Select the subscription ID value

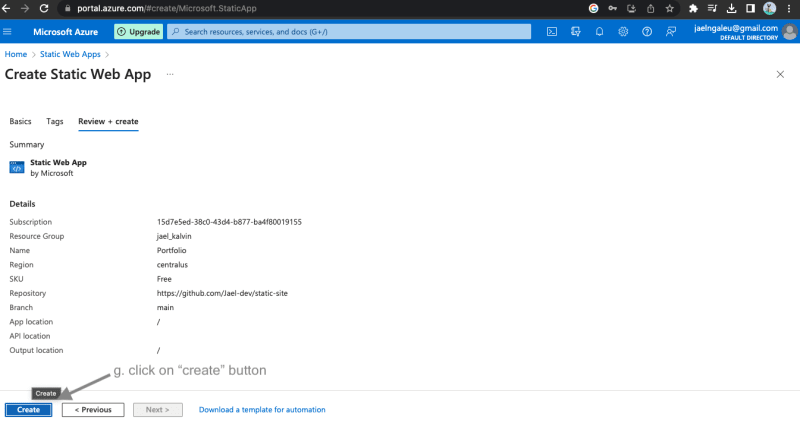click(x=229, y=222)
